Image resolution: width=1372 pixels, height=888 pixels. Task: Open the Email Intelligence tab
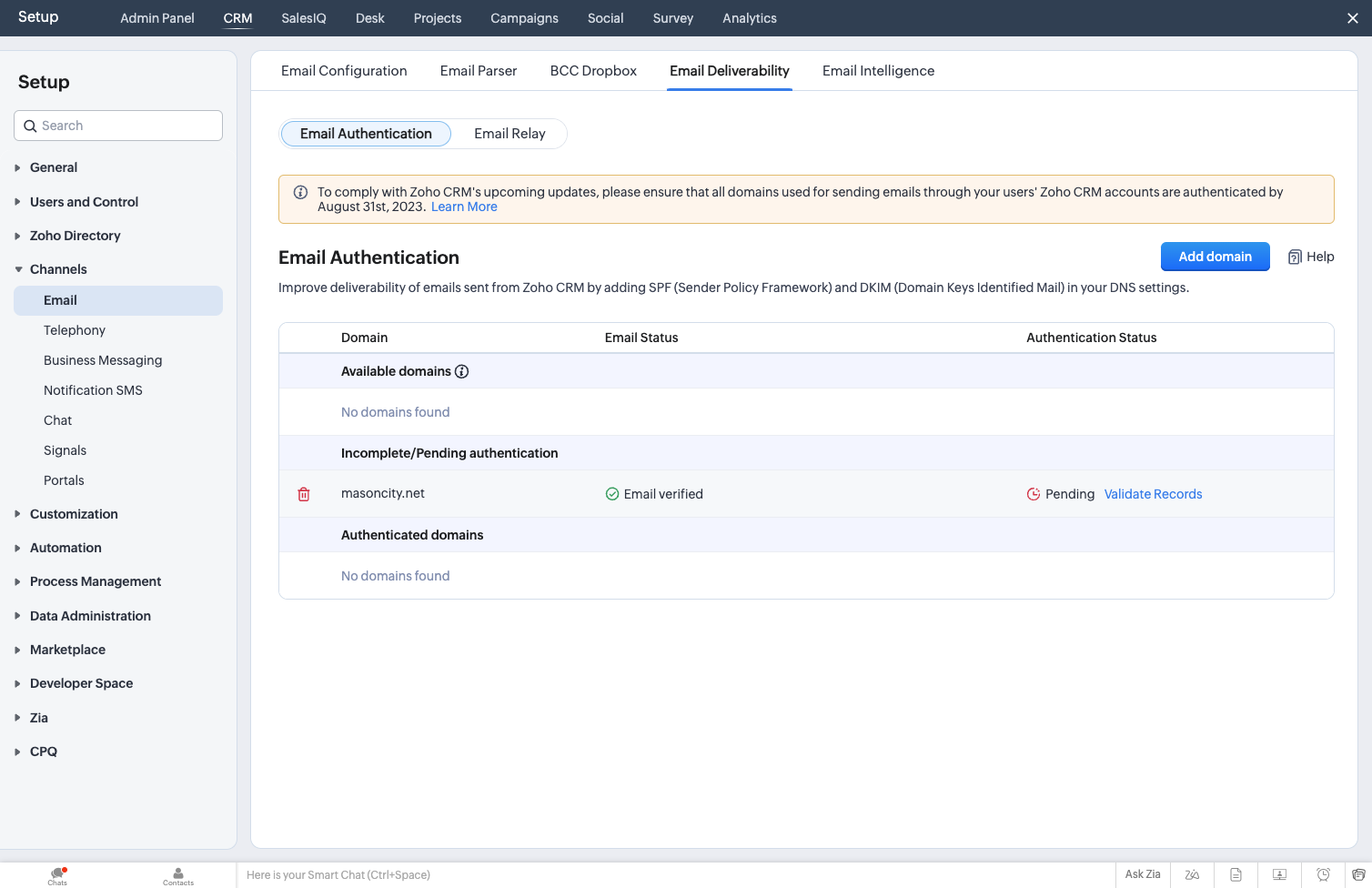878,71
